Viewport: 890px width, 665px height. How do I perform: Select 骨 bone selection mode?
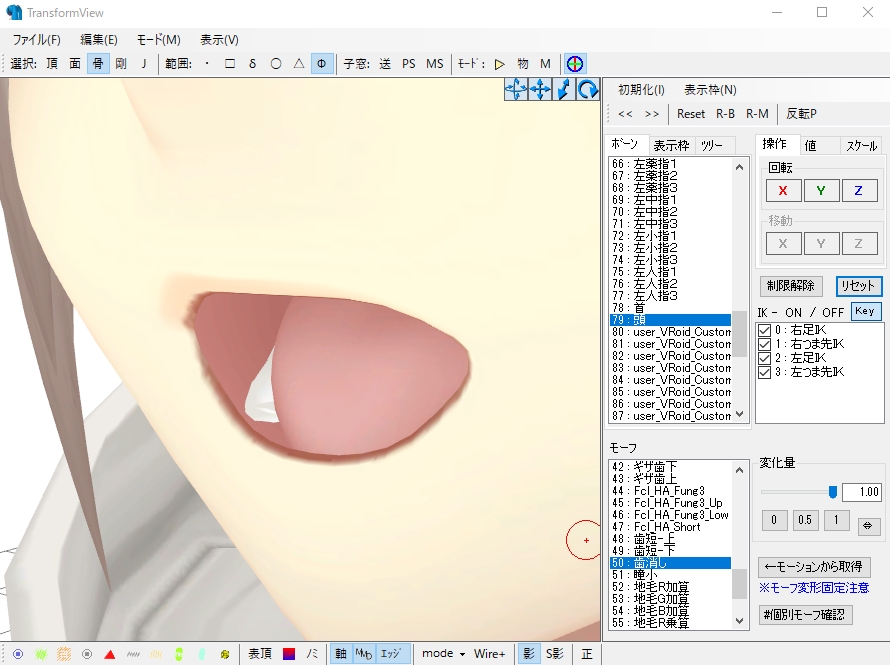97,63
